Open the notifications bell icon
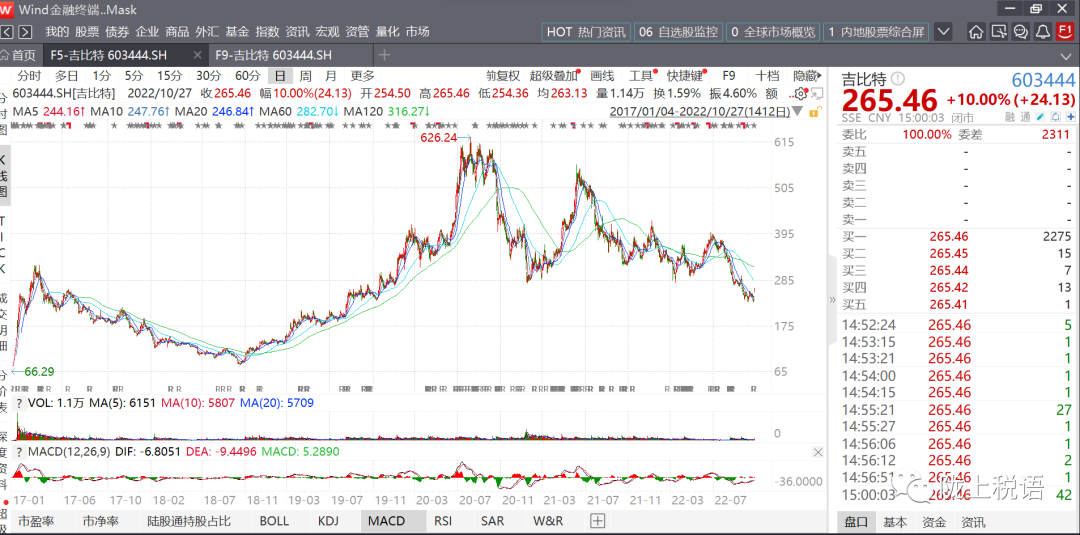Image resolution: width=1080 pixels, height=535 pixels. (x=1043, y=32)
